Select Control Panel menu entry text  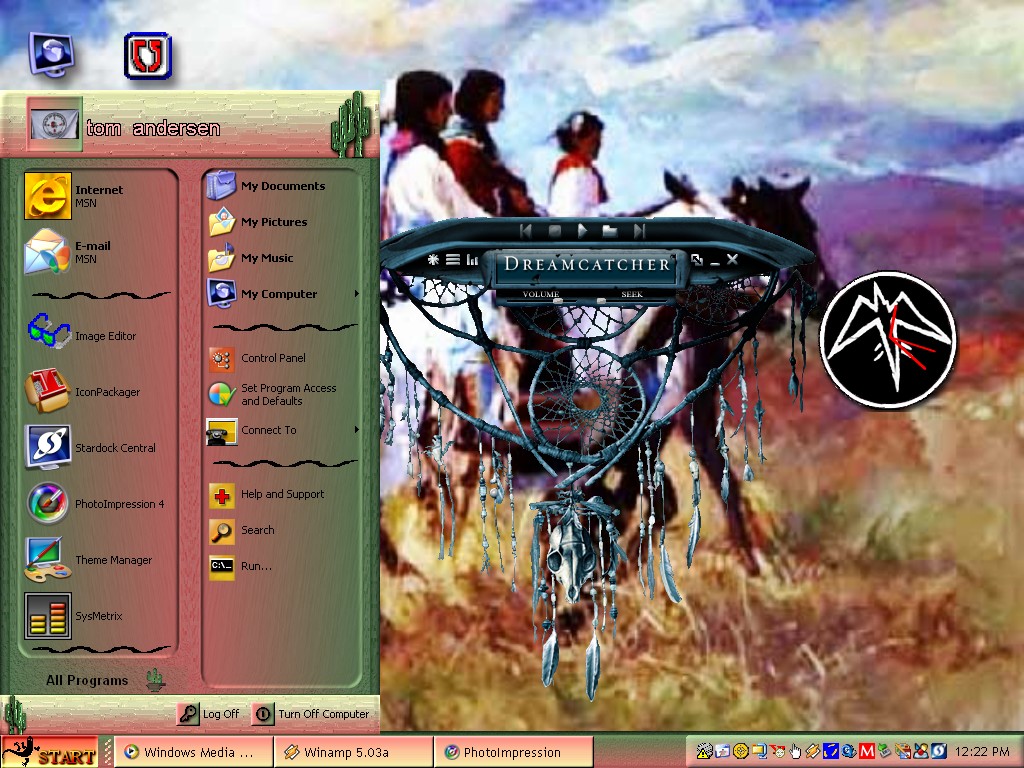pyautogui.click(x=273, y=358)
